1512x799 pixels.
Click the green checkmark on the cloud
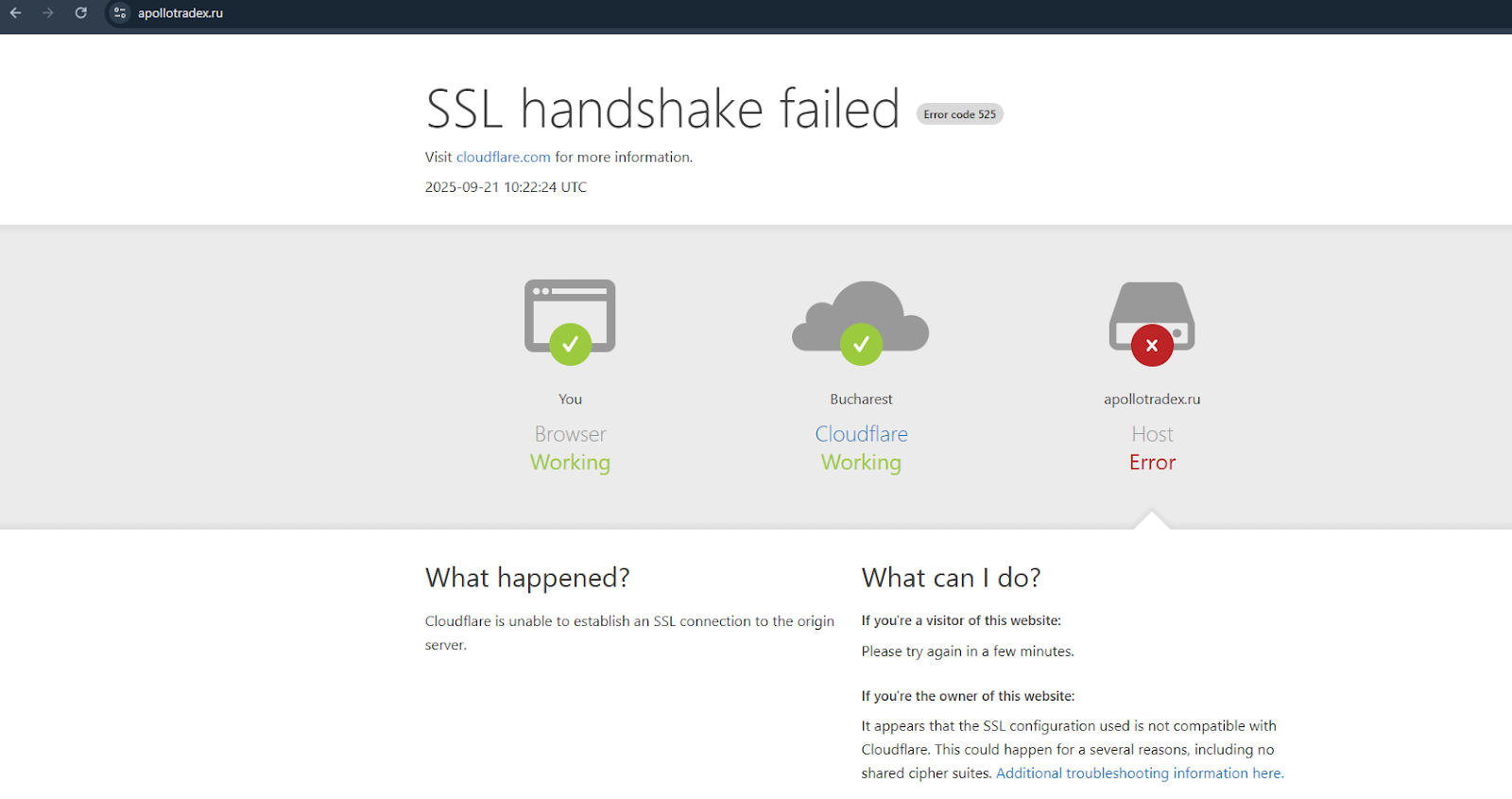(x=861, y=344)
